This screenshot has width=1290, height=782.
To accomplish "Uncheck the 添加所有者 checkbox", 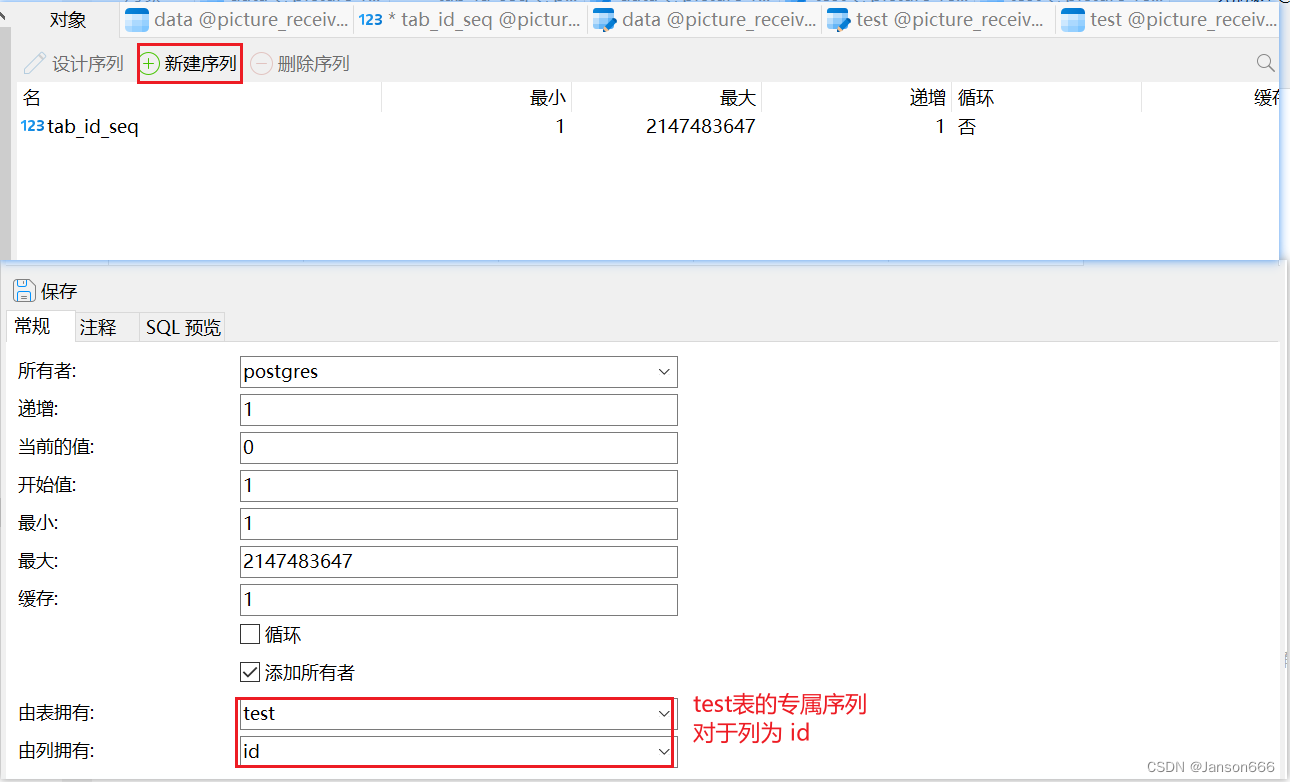I will point(250,672).
